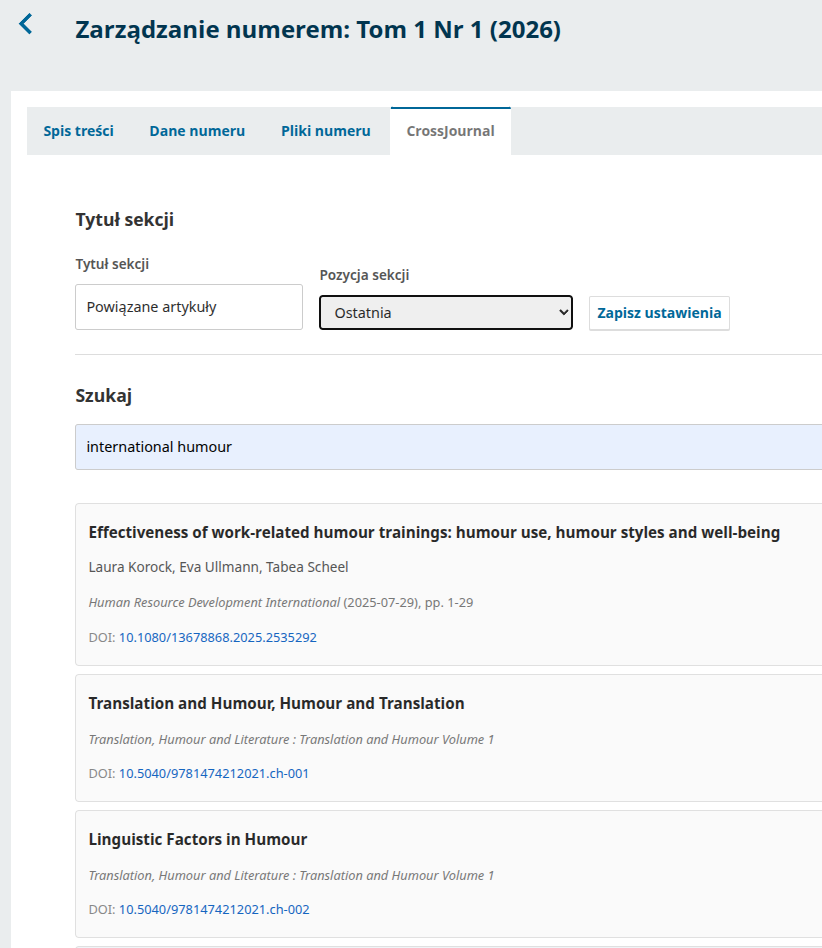
Task: Follow DOI link ending in ch-001
Action: [x=214, y=773]
